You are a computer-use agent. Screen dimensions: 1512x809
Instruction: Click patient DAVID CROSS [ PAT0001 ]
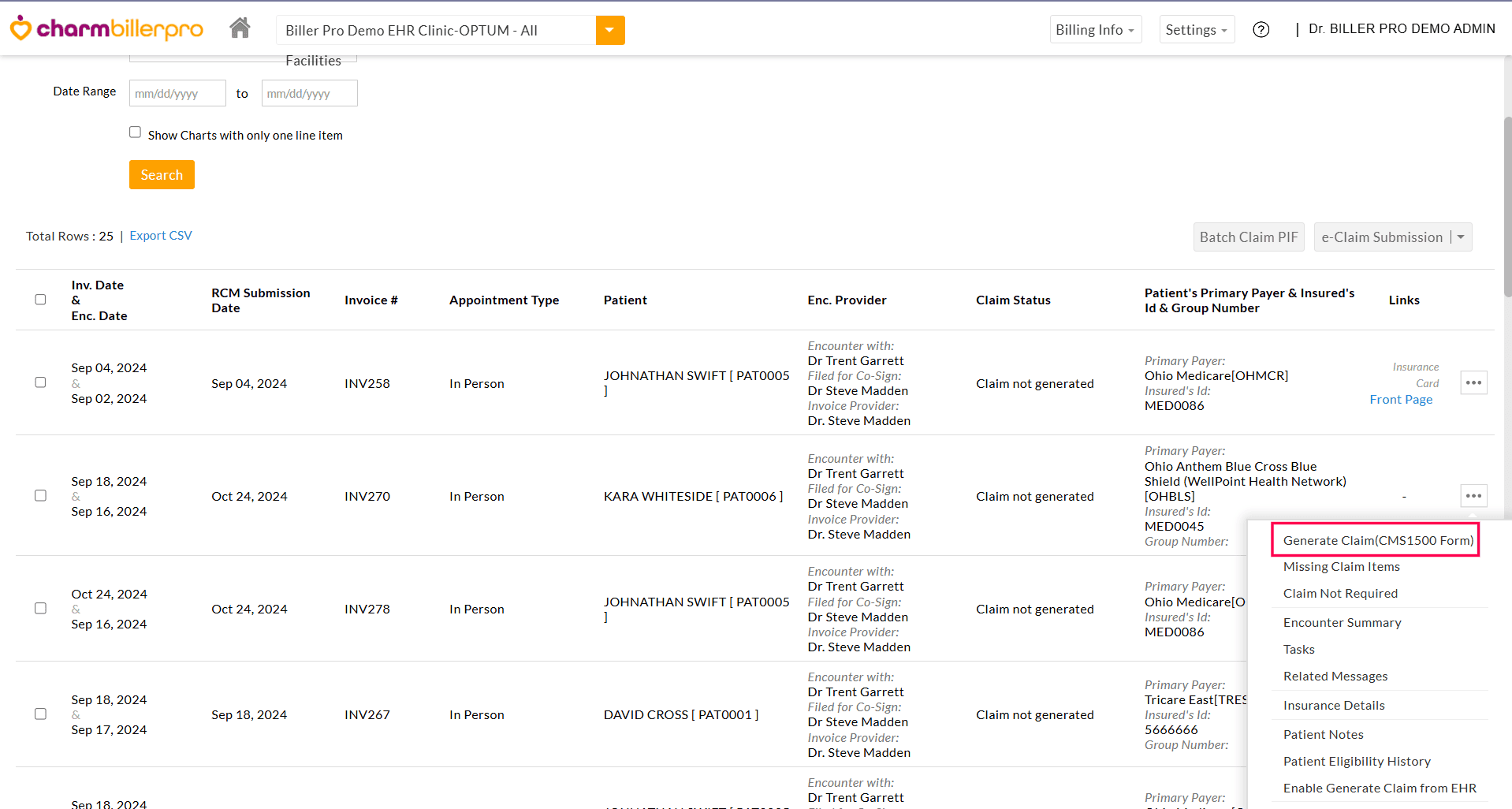681,715
